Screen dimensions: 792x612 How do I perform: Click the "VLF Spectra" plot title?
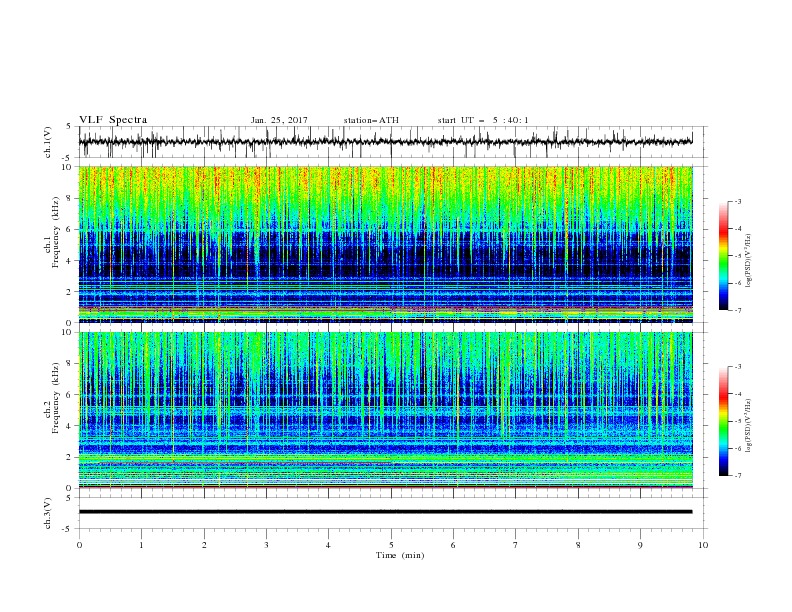(x=113, y=120)
